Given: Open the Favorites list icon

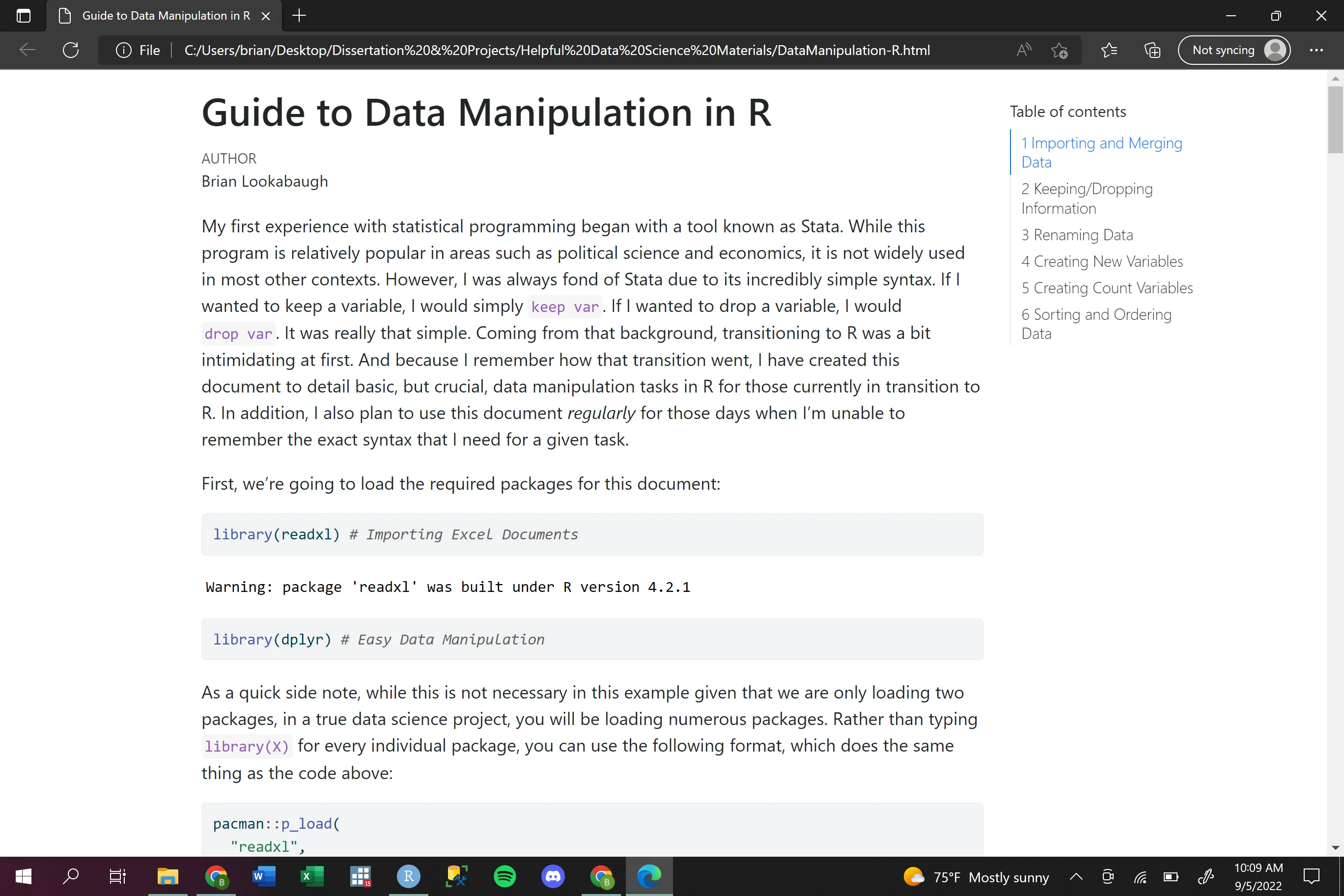Looking at the screenshot, I should coord(1109,50).
